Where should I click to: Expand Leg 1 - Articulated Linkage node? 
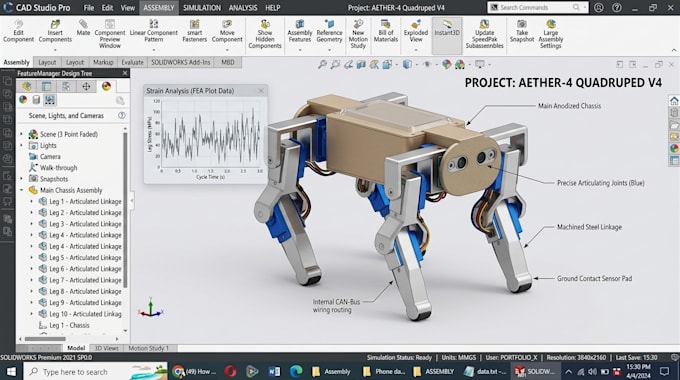click(31, 201)
